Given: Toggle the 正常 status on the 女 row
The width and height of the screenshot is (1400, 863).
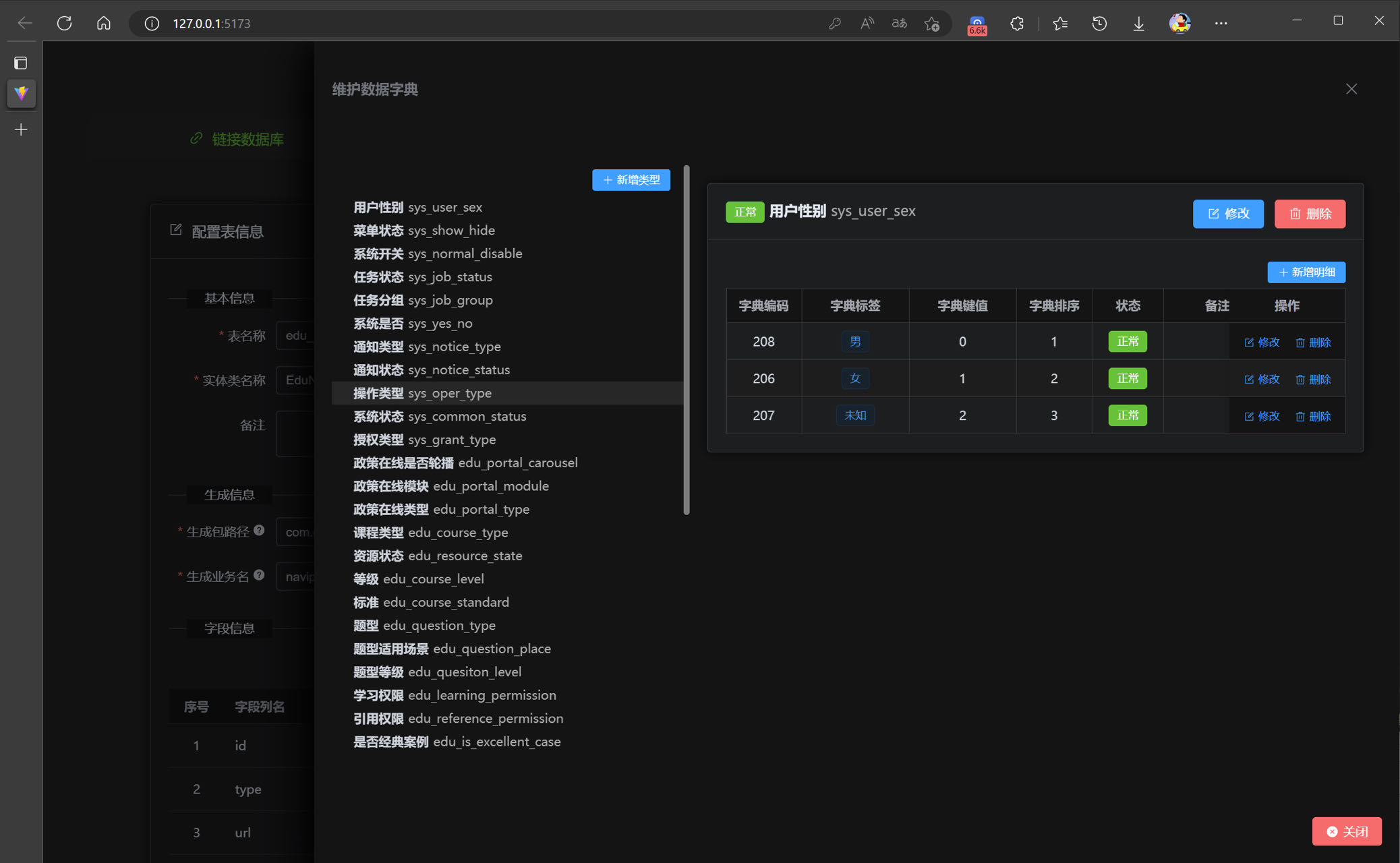Looking at the screenshot, I should point(1127,378).
